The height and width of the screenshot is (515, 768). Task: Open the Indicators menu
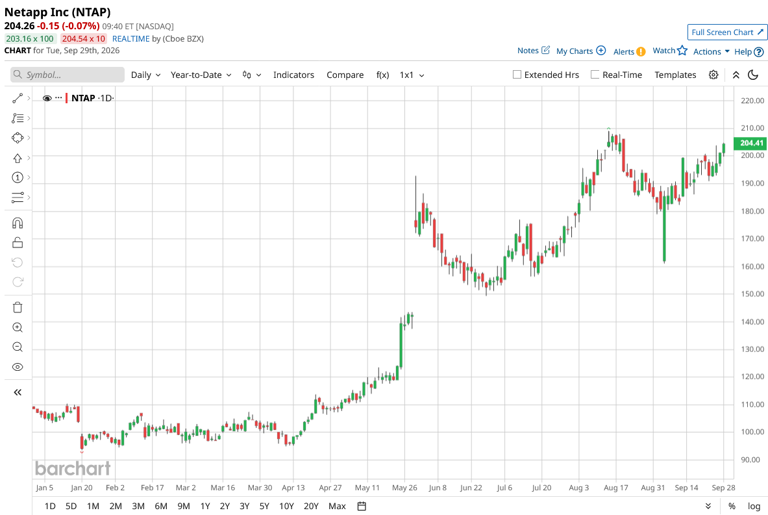[293, 75]
